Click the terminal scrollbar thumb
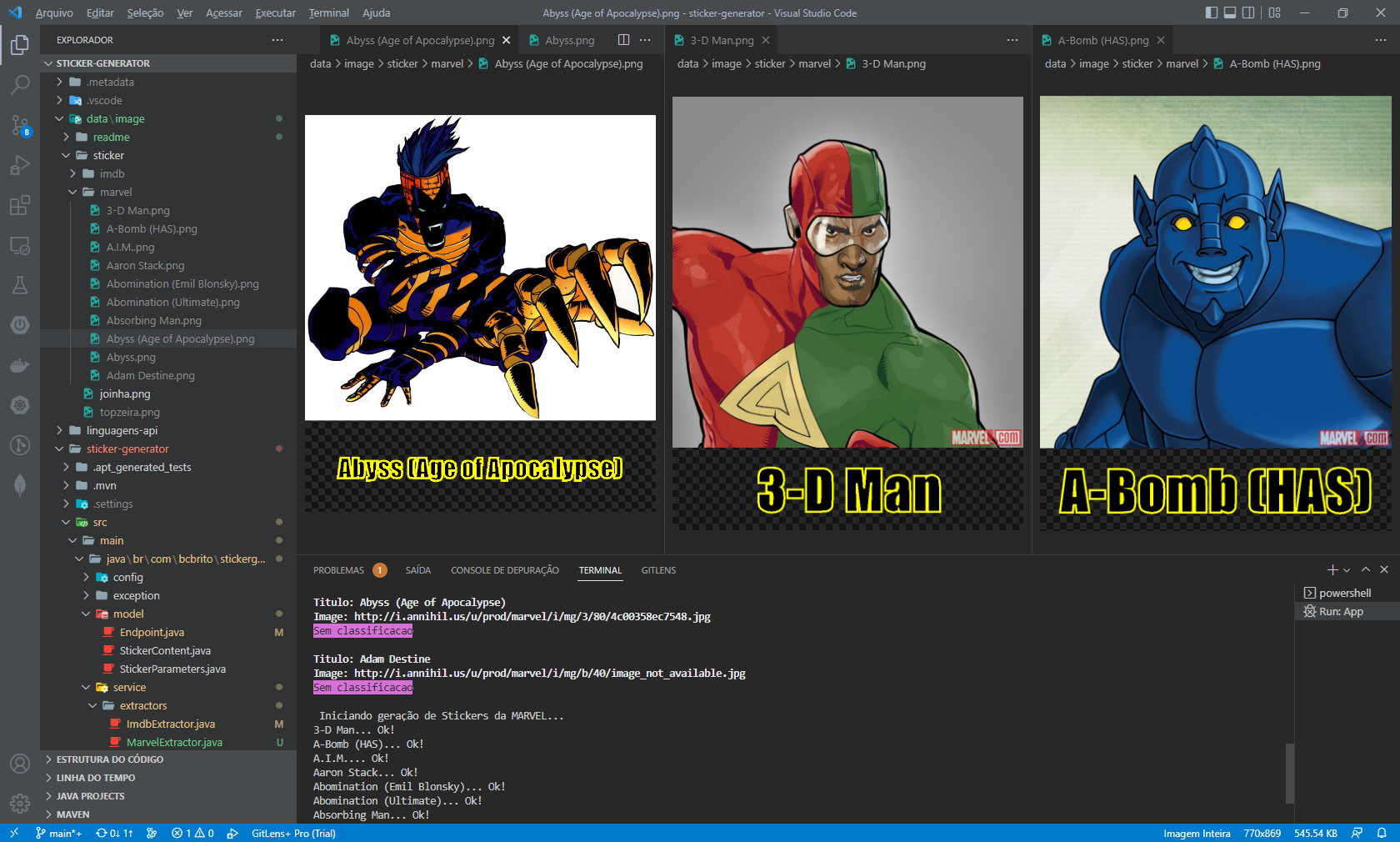The image size is (1400, 842). coord(1290,773)
